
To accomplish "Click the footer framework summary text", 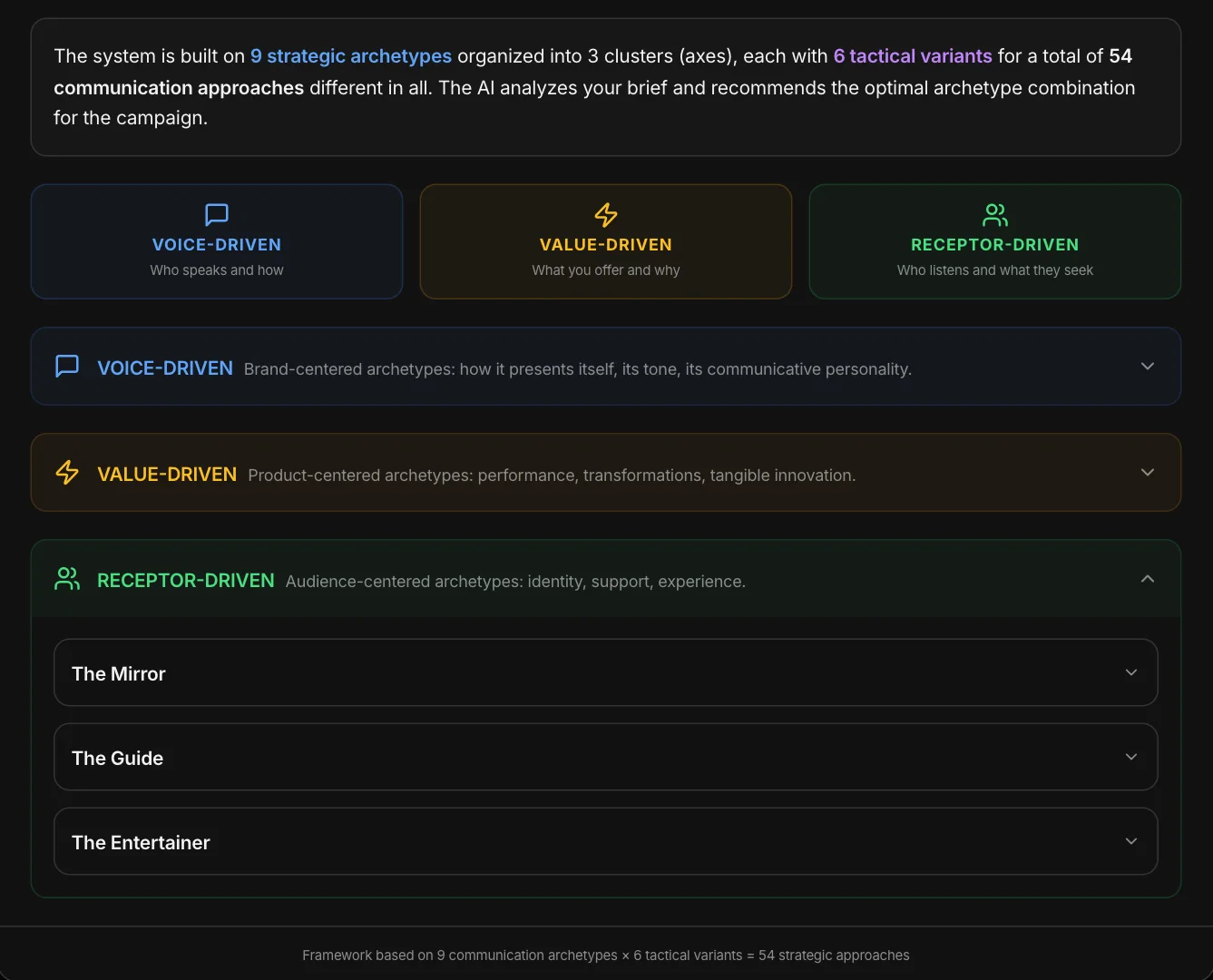I will pyautogui.click(x=606, y=955).
